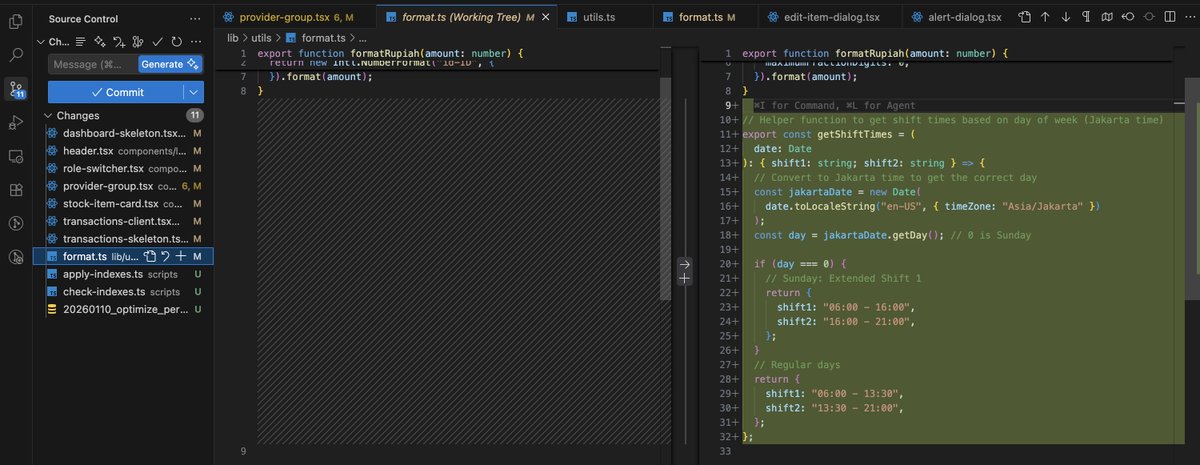Collapse the Changes group
Viewport: 1200px width, 465px height.
pos(48,115)
